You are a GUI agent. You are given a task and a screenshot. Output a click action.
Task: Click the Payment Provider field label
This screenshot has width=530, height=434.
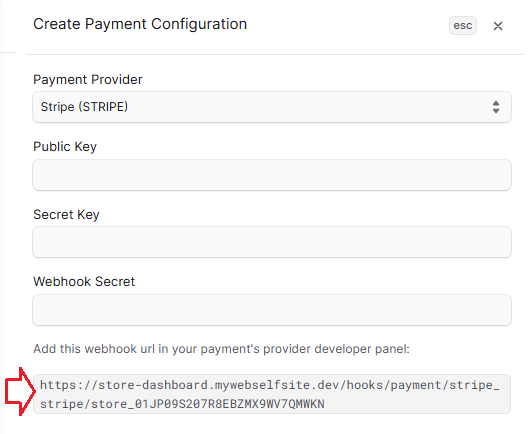(x=88, y=80)
